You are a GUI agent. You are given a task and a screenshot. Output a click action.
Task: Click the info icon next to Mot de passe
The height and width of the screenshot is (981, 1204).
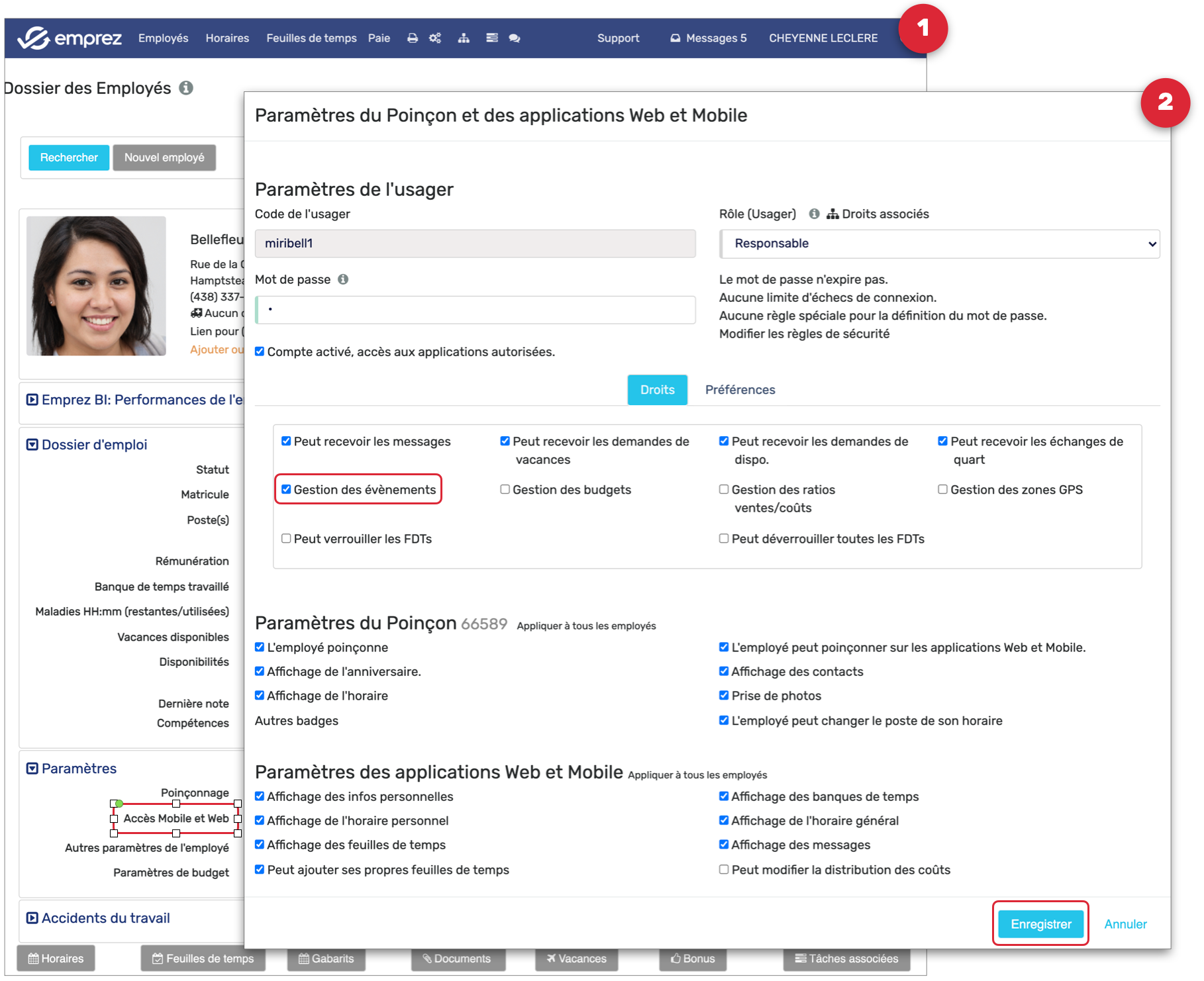click(x=343, y=279)
